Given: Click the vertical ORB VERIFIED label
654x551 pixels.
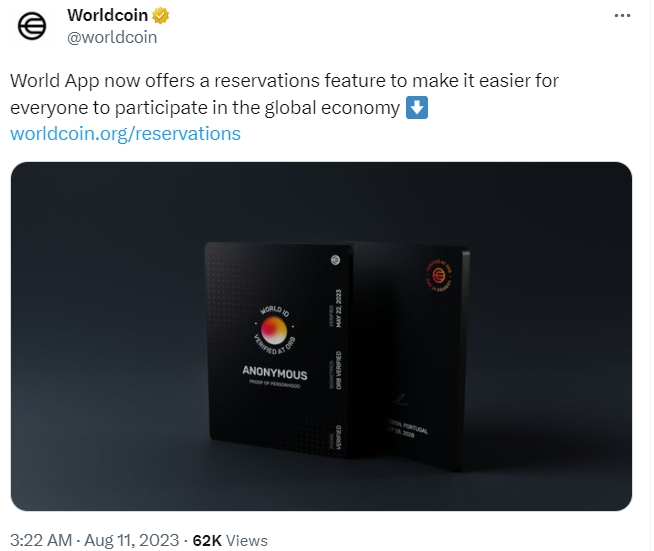Looking at the screenshot, I should pyautogui.click(x=338, y=372).
